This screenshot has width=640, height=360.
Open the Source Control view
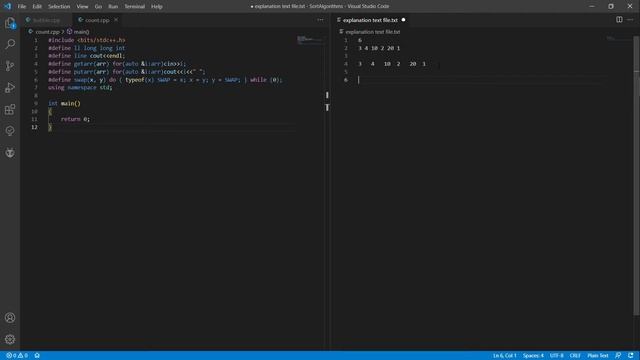click(10, 66)
